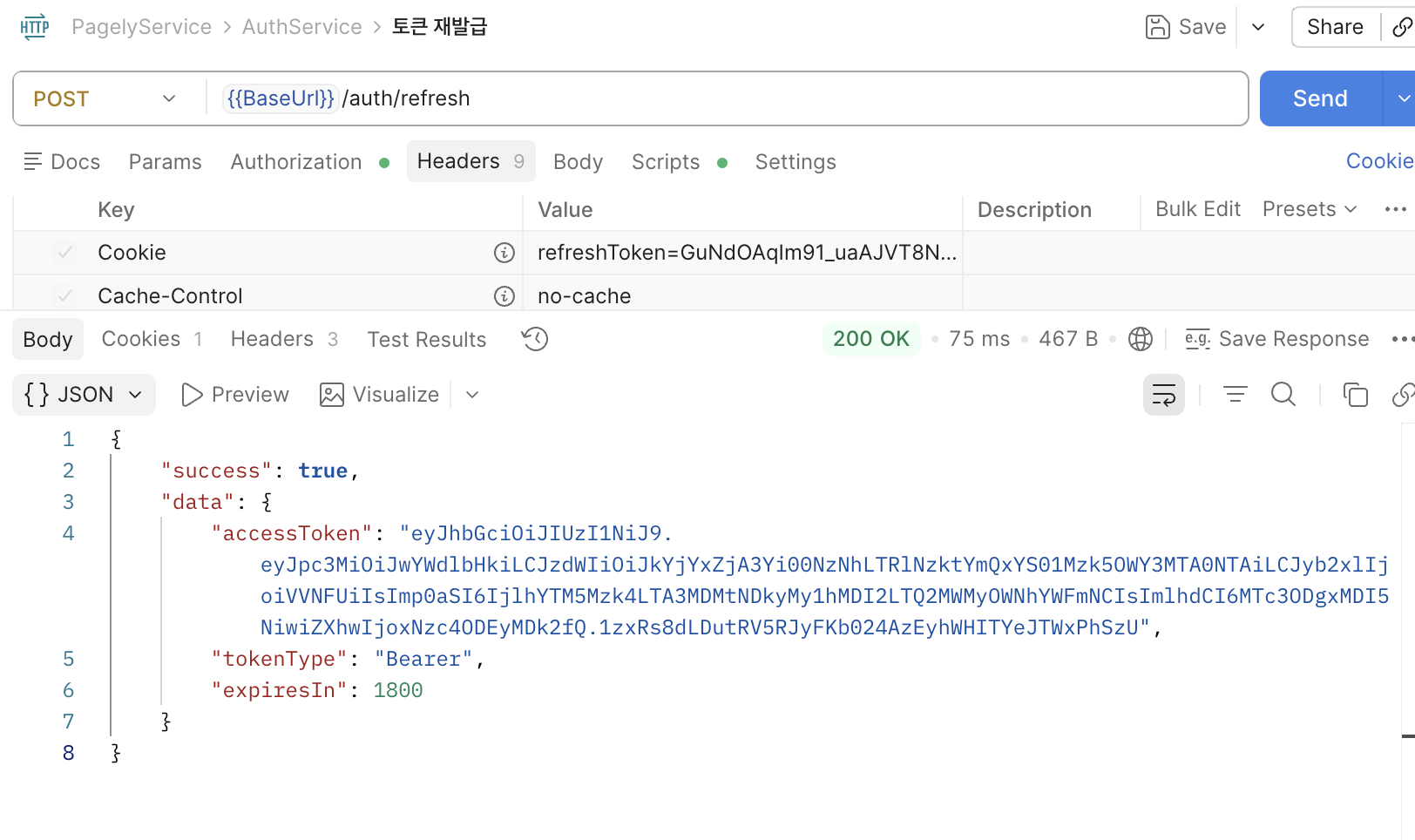Click the Preview play icon
This screenshot has width=1415, height=840.
192,395
